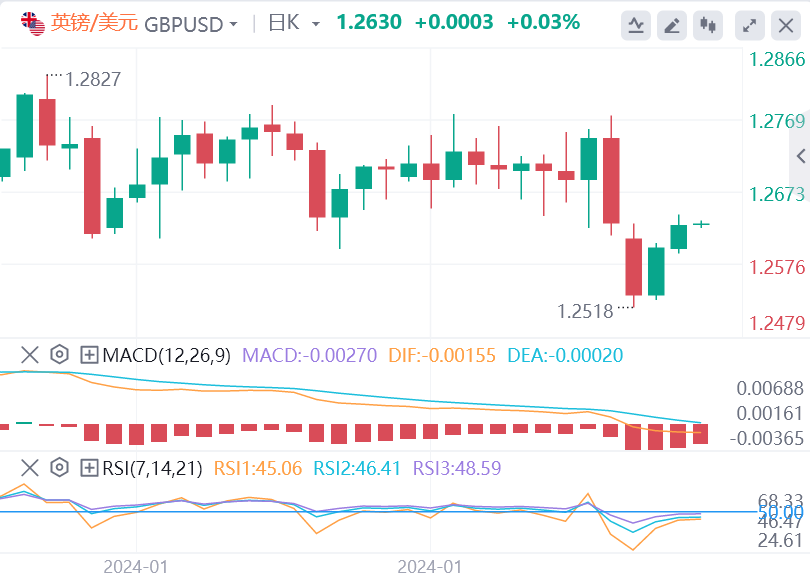
Task: Click the RSI1:45.06 value
Action: pos(258,468)
